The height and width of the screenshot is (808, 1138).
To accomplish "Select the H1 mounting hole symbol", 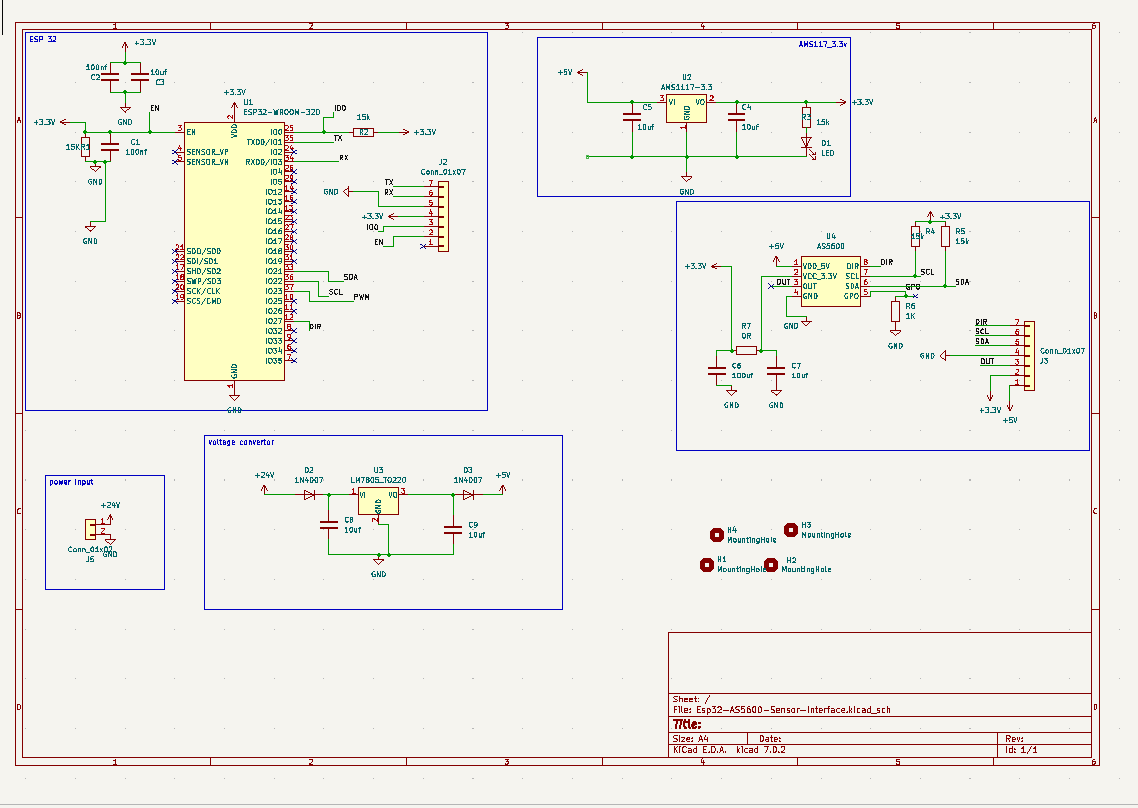I will coord(707,565).
